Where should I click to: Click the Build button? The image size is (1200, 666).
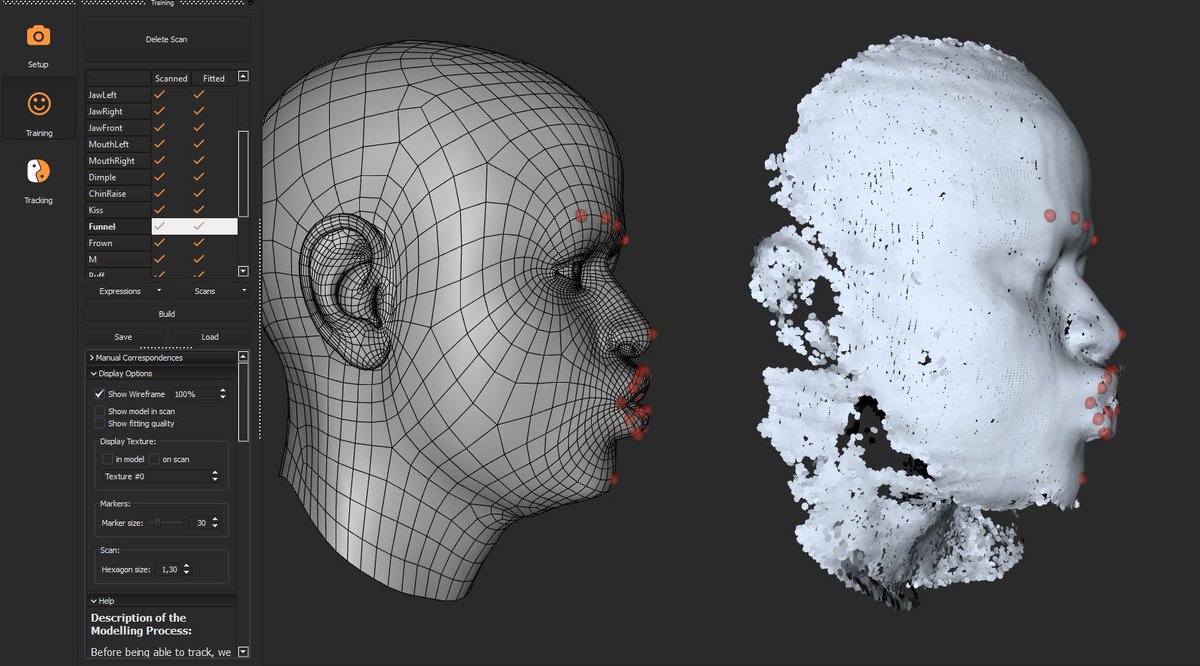pos(166,313)
